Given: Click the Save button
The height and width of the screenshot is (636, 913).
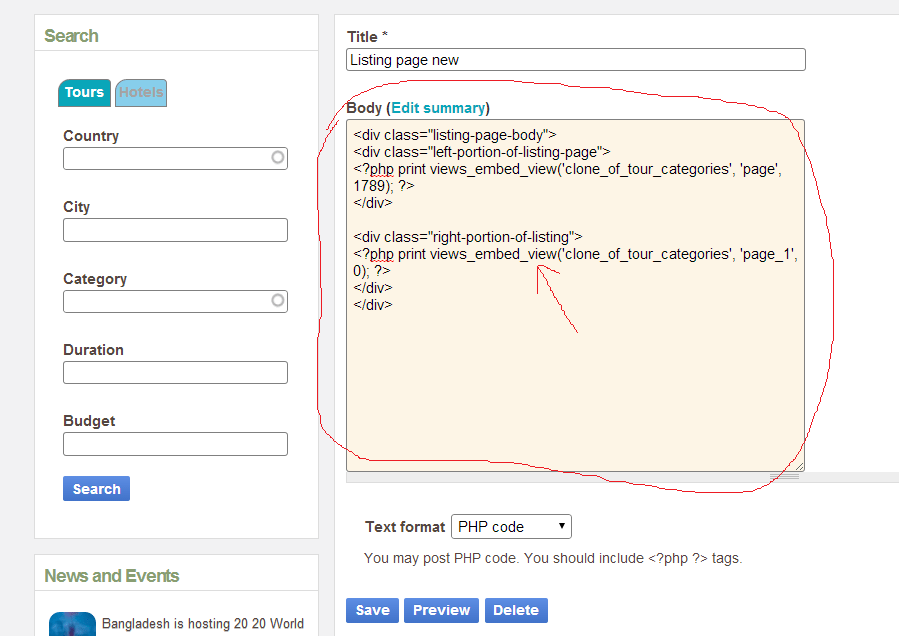Looking at the screenshot, I should click(373, 610).
